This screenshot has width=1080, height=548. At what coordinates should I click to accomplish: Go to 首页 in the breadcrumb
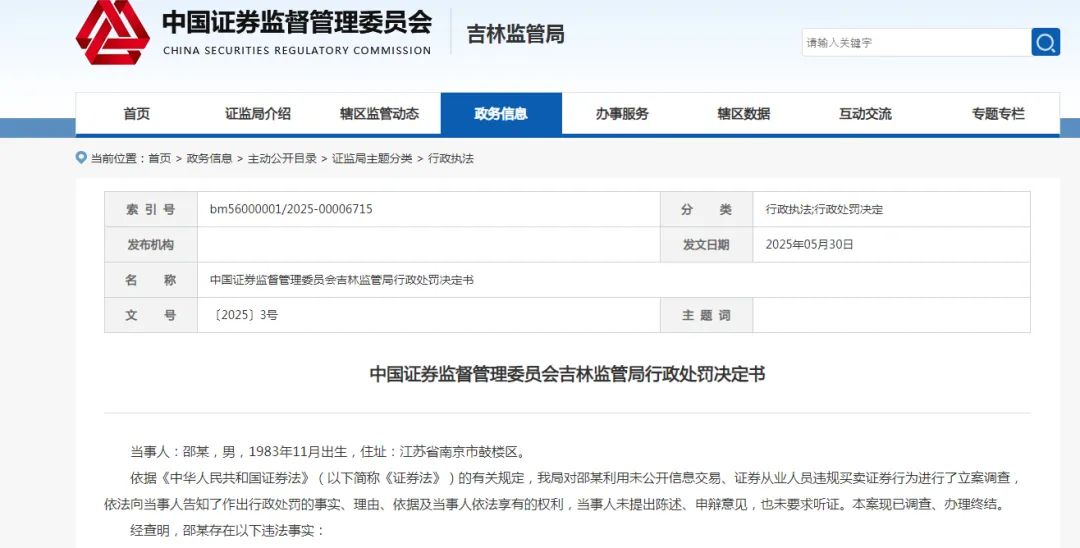(160, 158)
